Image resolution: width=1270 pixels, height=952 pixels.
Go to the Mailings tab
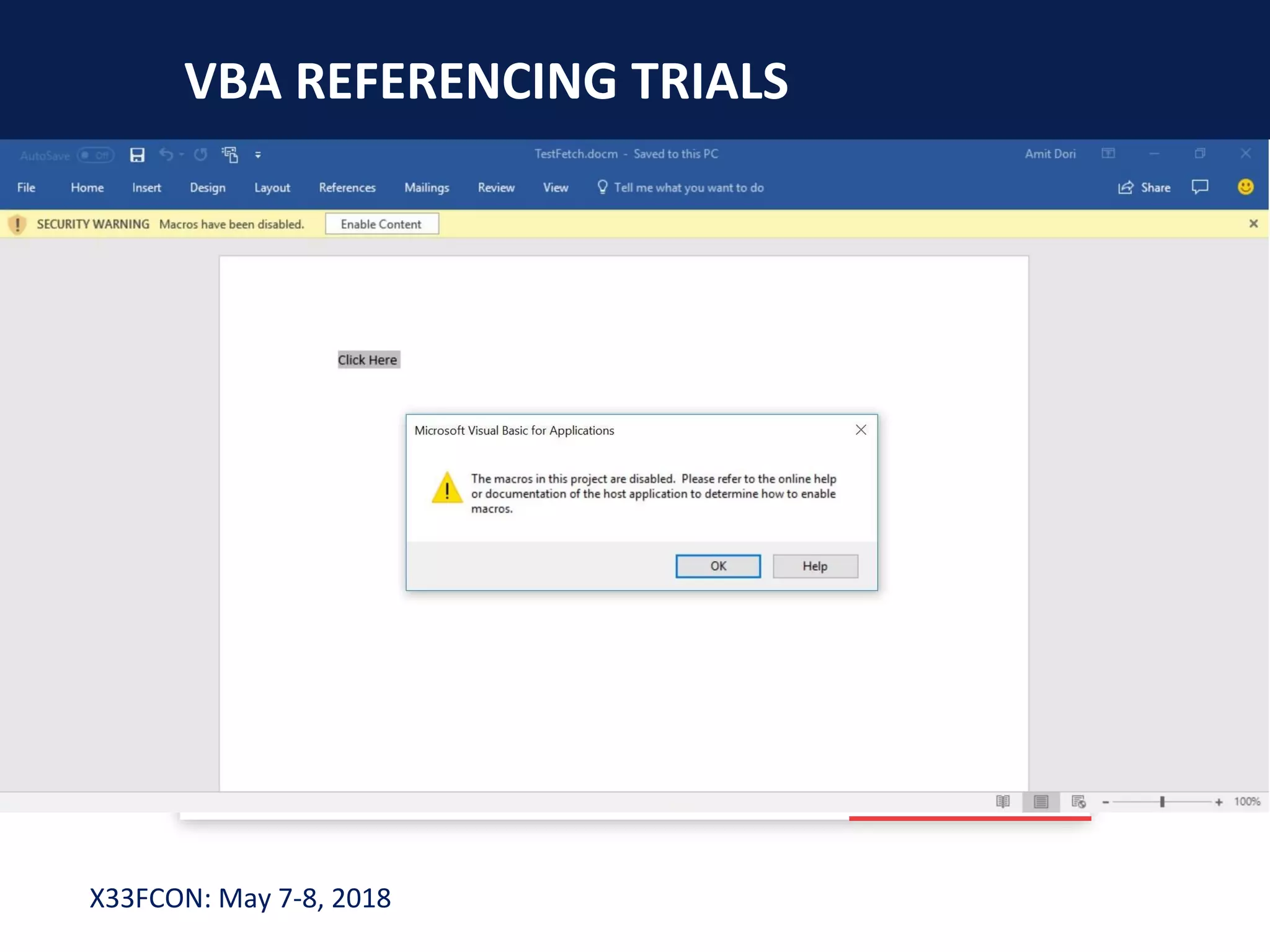point(427,188)
